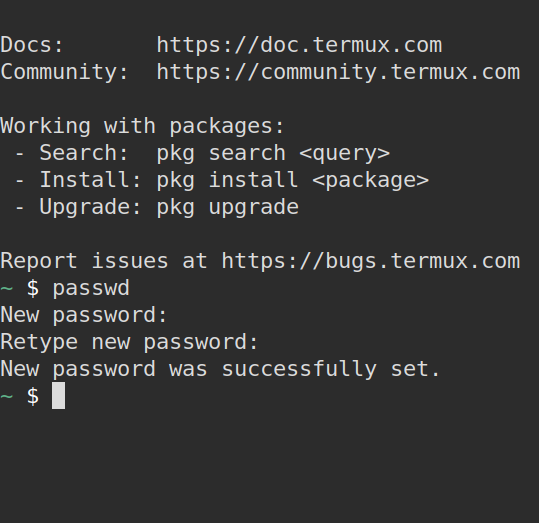Click the 'Report issues at' text
Screen dimensions: 539x523
coord(104,261)
